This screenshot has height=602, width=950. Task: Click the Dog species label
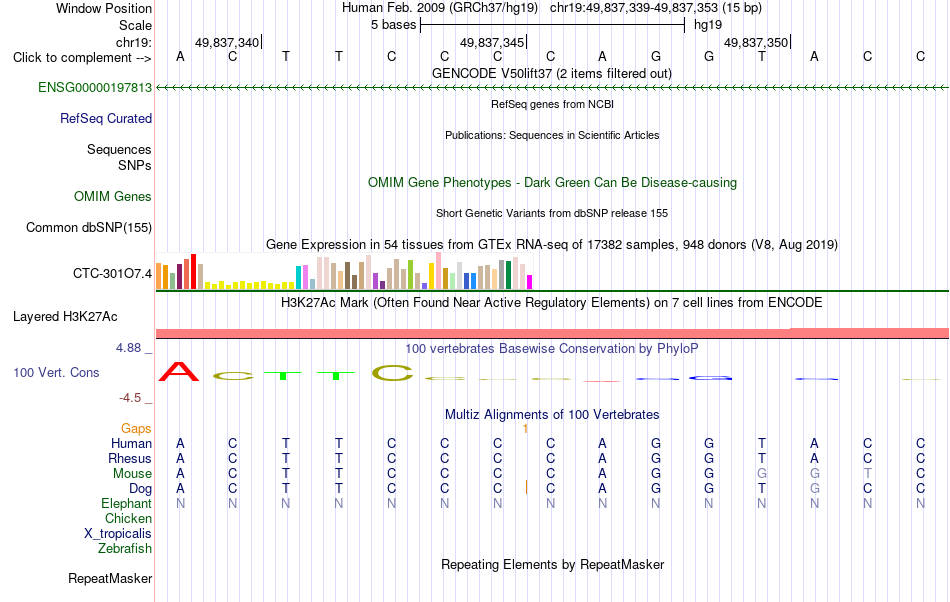point(140,489)
